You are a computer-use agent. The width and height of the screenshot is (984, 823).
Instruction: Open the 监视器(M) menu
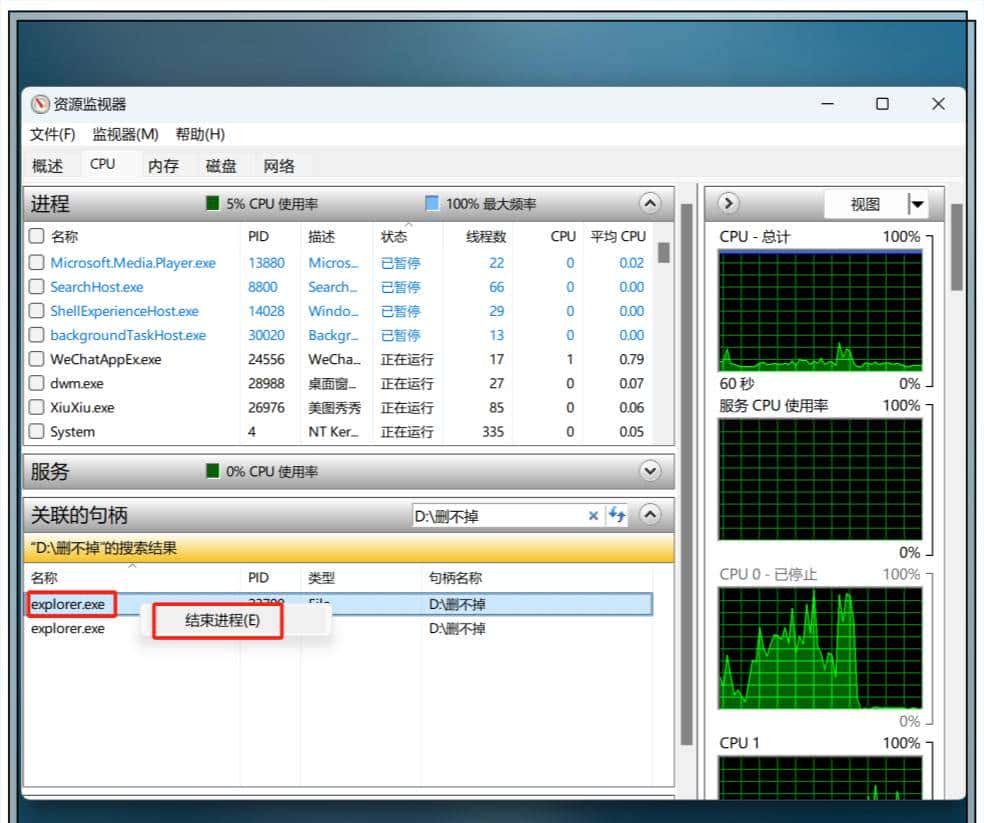[125, 134]
